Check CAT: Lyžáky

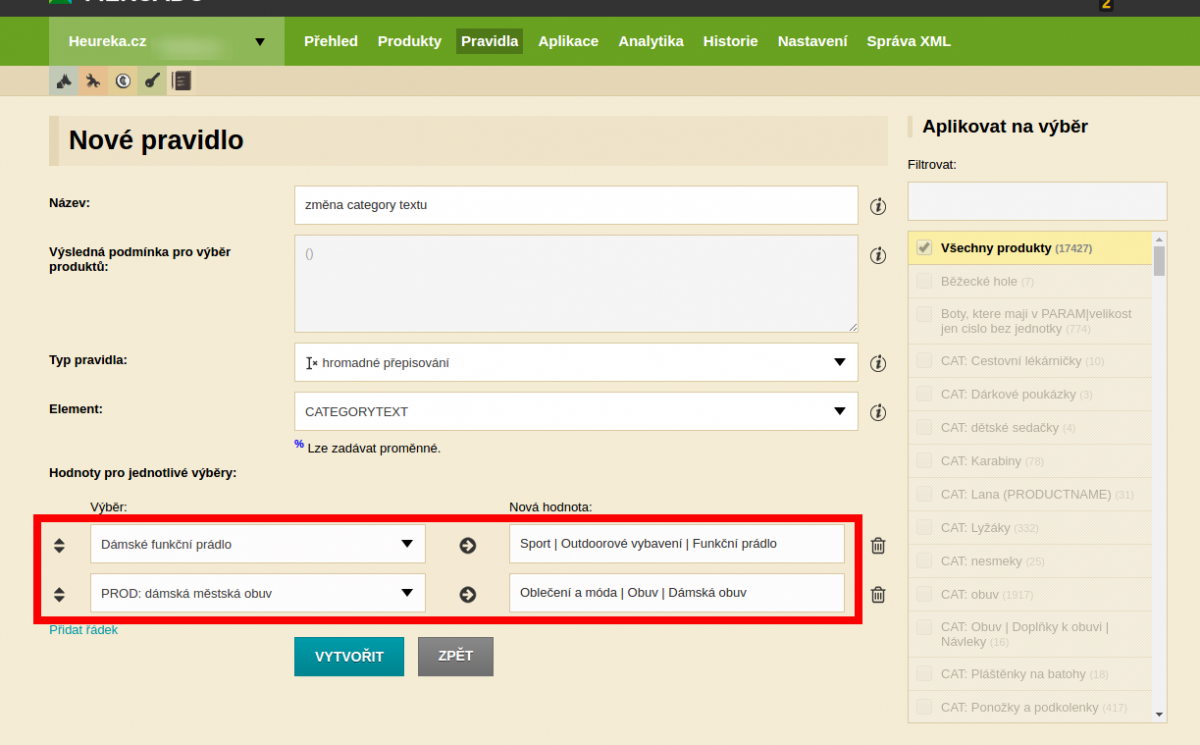924,527
